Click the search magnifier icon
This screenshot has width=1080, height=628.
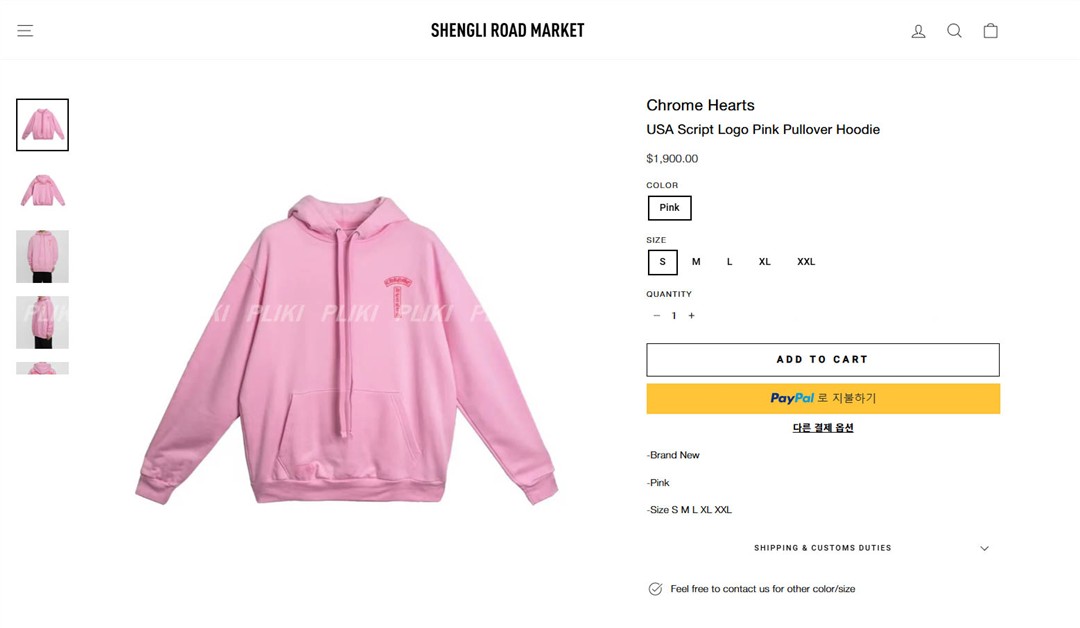pyautogui.click(x=954, y=31)
